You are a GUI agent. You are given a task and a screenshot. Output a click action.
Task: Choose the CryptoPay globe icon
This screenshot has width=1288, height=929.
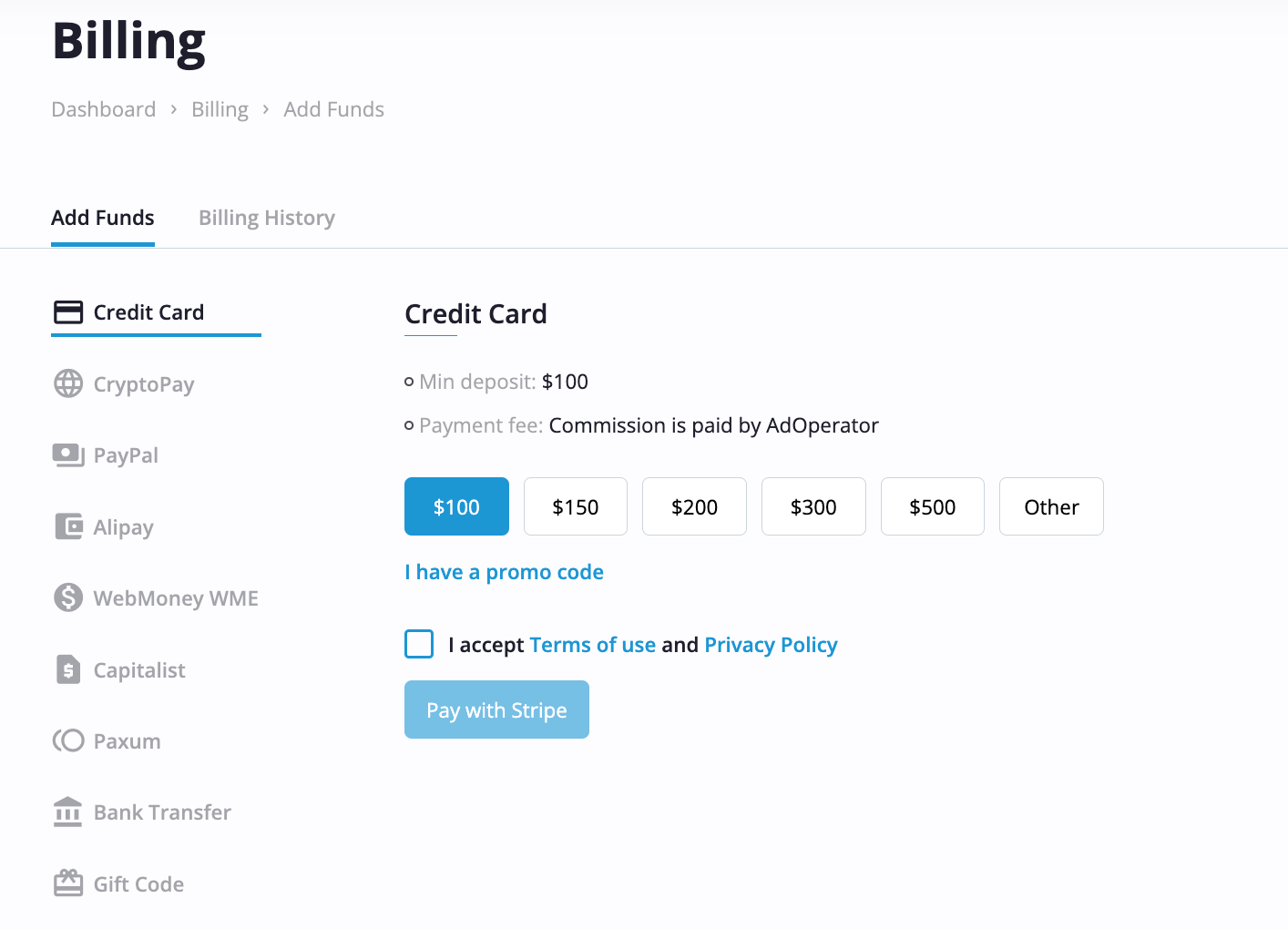(x=68, y=383)
